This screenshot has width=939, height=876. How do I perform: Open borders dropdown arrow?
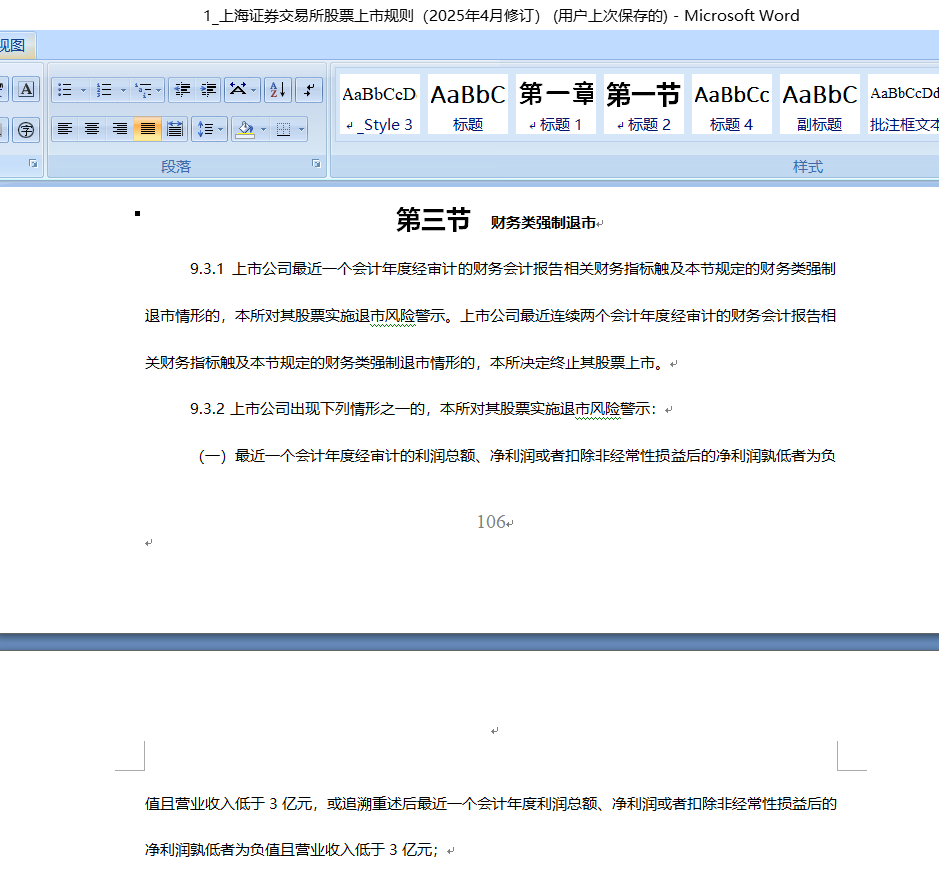[x=301, y=129]
